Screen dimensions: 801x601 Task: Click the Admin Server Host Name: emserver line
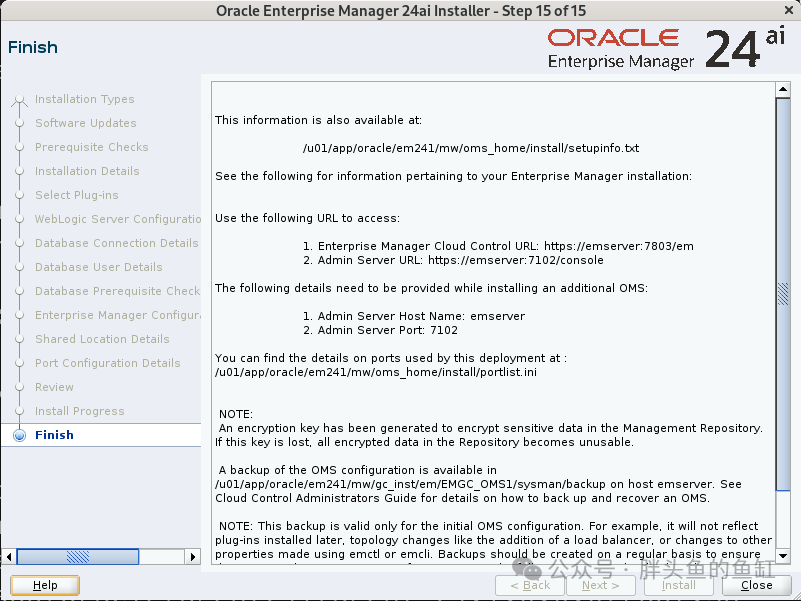(x=414, y=316)
